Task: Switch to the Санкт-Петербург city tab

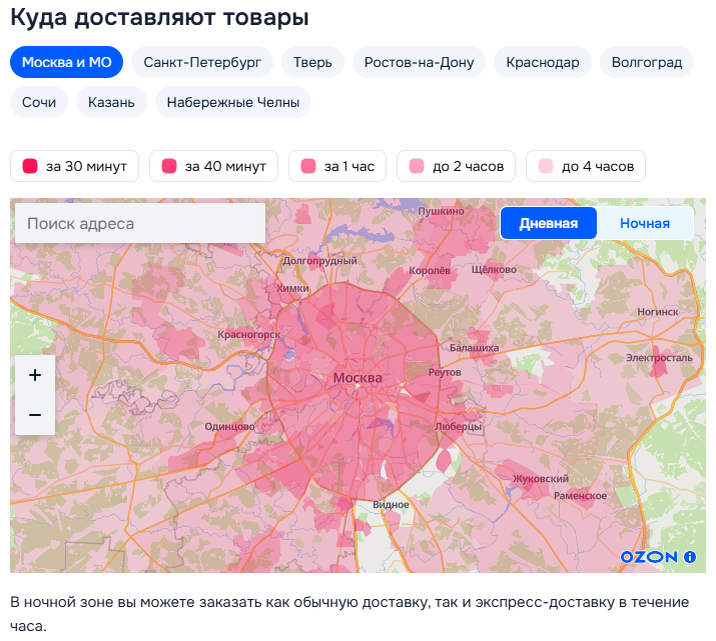Action: (202, 62)
